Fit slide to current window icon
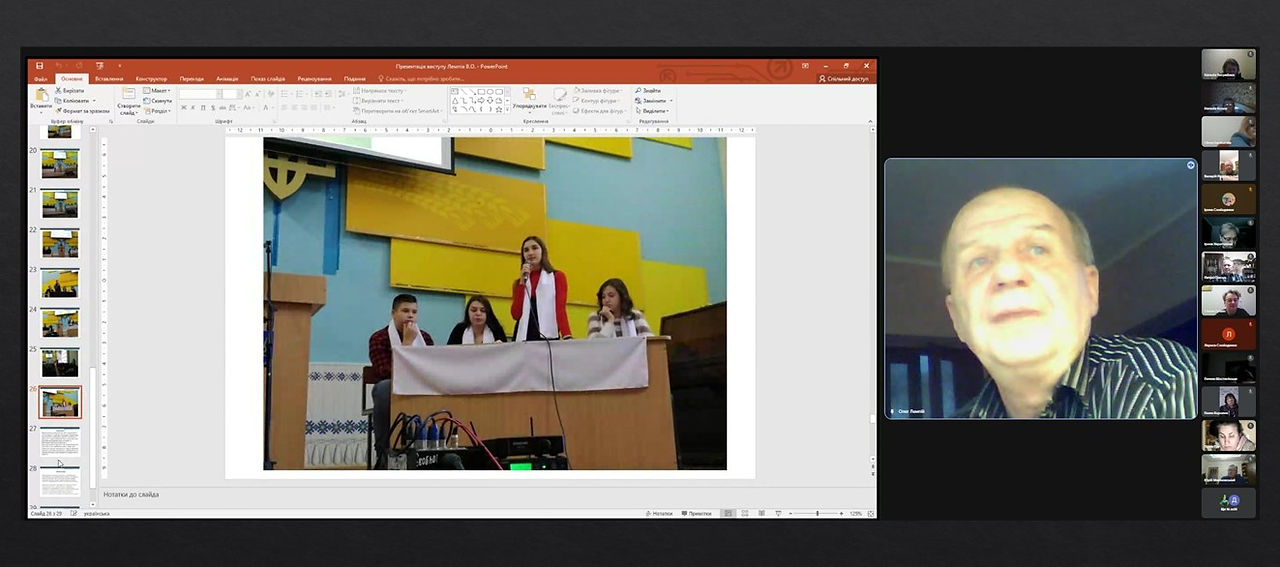 point(869,514)
